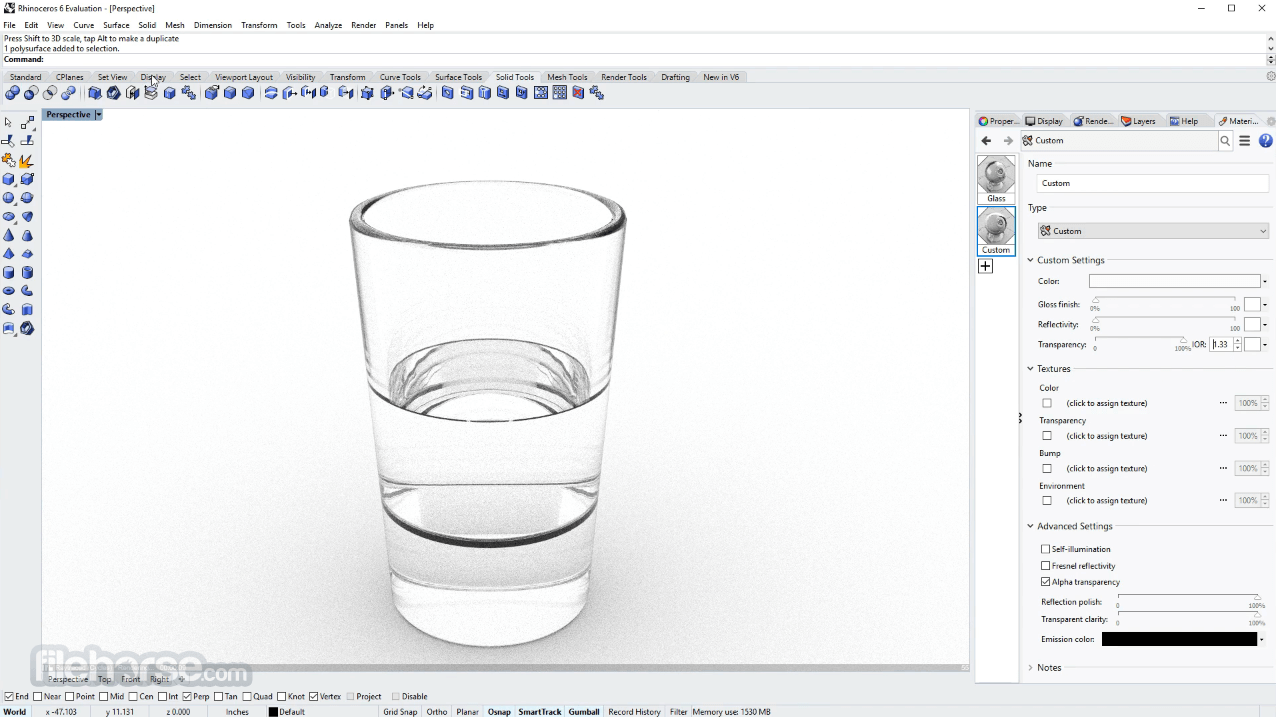Go forward in the material editor
This screenshot has width=1276, height=717.
[1008, 141]
